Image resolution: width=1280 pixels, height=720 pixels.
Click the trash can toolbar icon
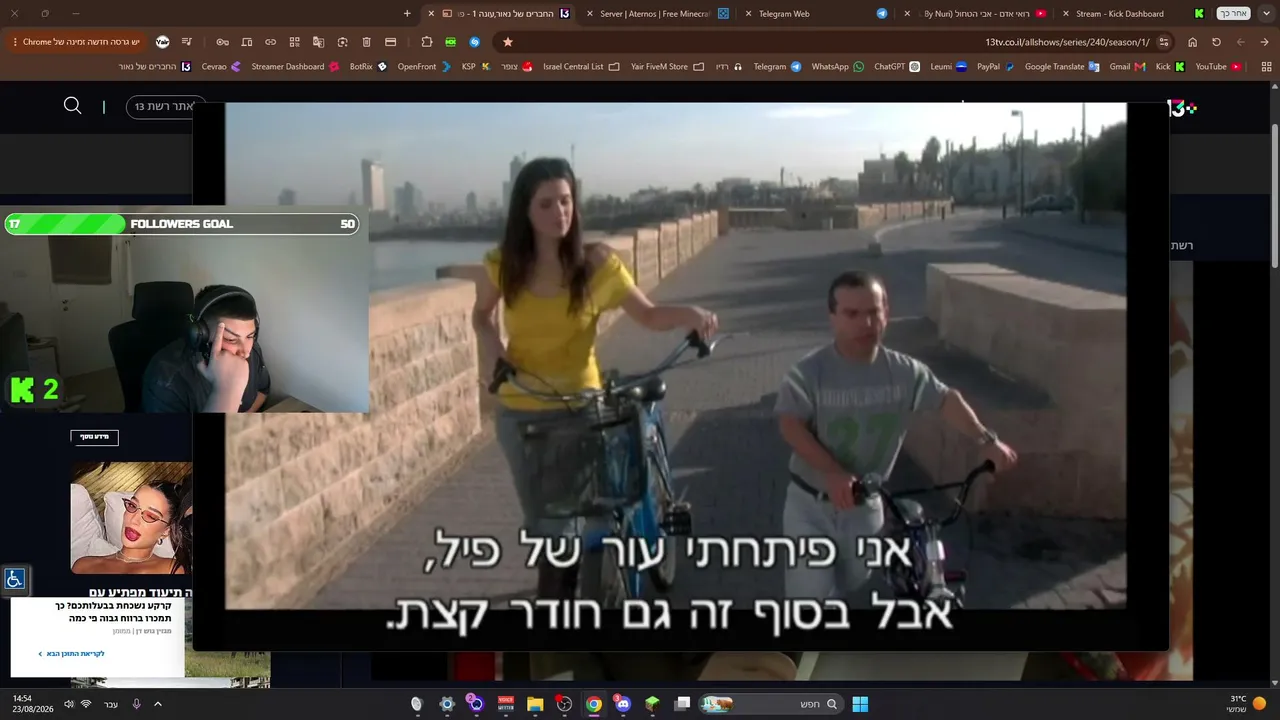click(366, 42)
